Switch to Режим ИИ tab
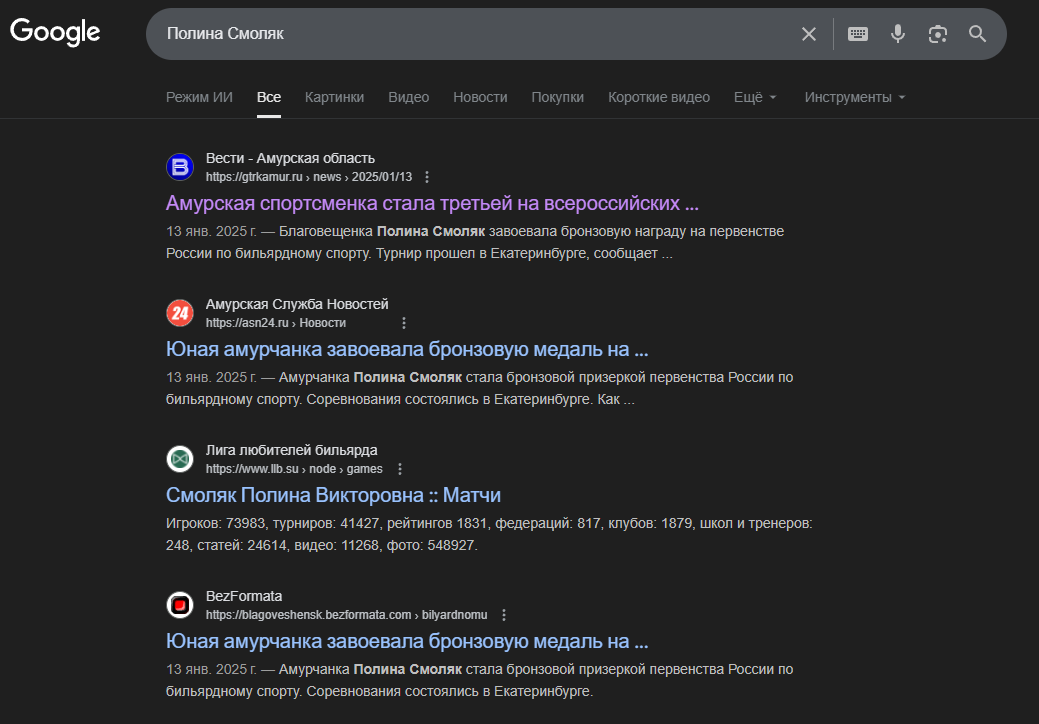 (x=199, y=97)
